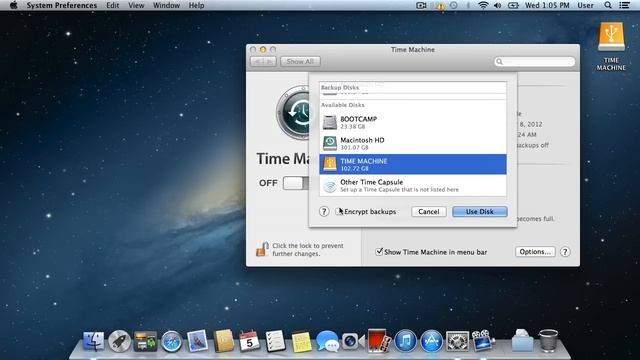Open Reminders checklist icon in dock
Viewport: 640px width, 360px height.
tap(276, 341)
